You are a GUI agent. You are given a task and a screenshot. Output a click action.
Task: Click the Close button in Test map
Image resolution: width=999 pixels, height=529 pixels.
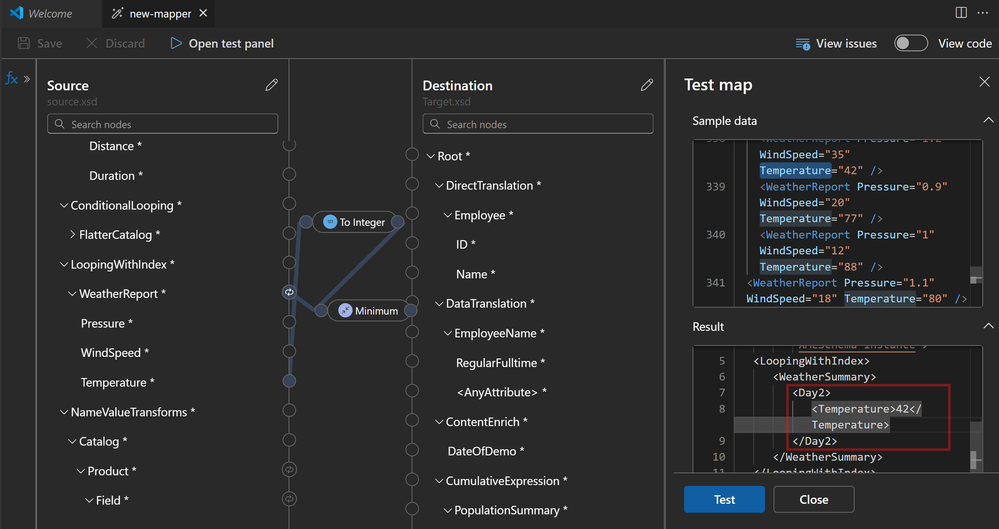[x=814, y=499]
